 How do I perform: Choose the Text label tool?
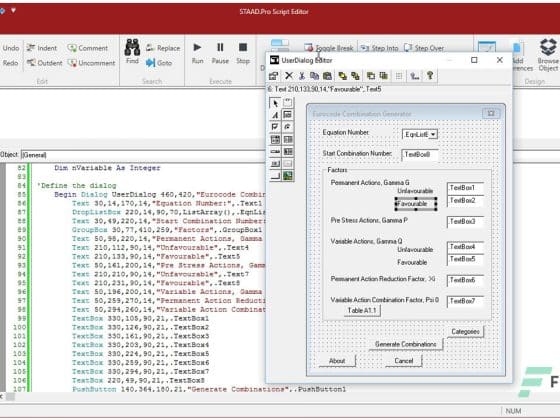[275, 115]
